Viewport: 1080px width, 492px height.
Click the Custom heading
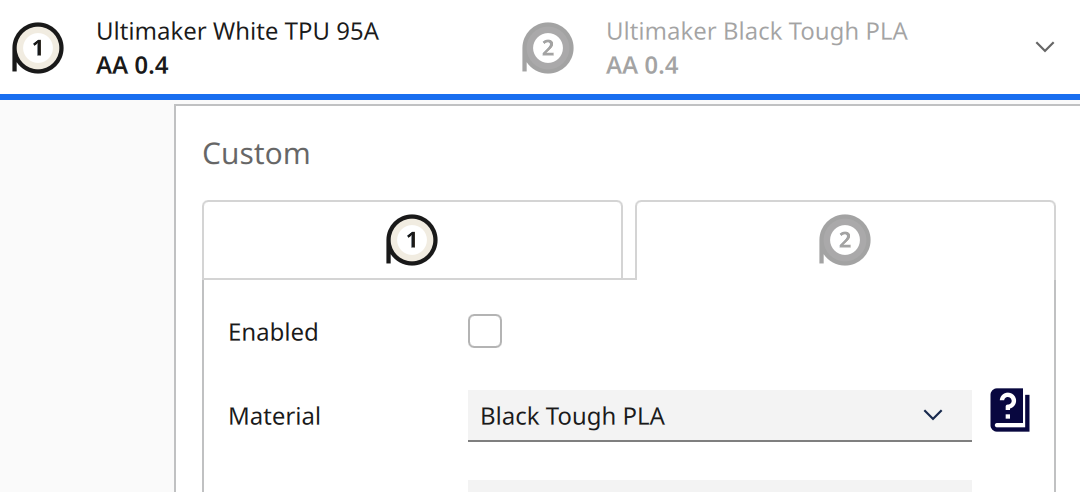[256, 154]
